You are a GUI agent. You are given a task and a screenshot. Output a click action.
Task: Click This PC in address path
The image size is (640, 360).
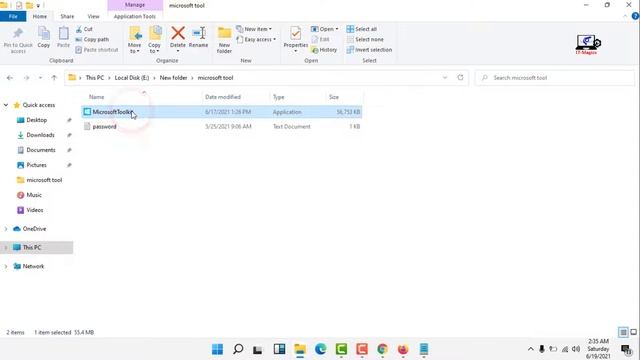click(x=95, y=78)
